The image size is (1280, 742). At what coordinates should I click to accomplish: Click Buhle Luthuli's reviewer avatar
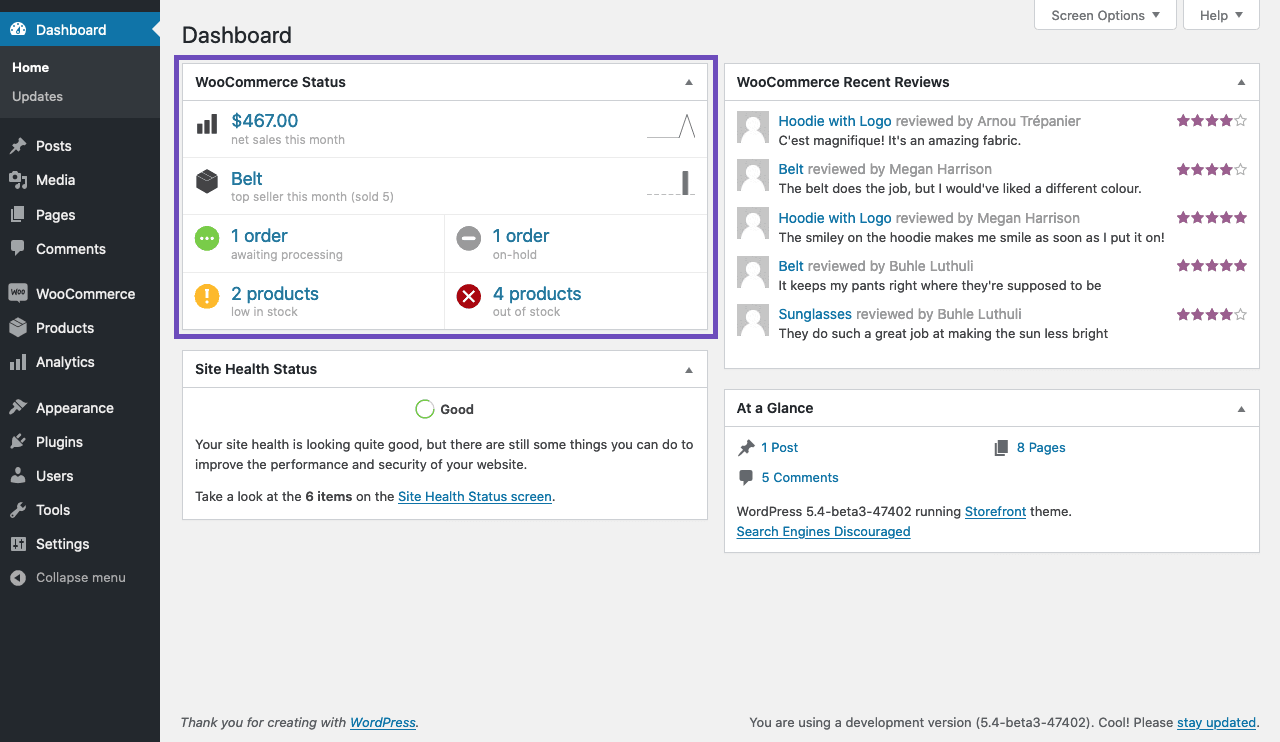[x=752, y=272]
